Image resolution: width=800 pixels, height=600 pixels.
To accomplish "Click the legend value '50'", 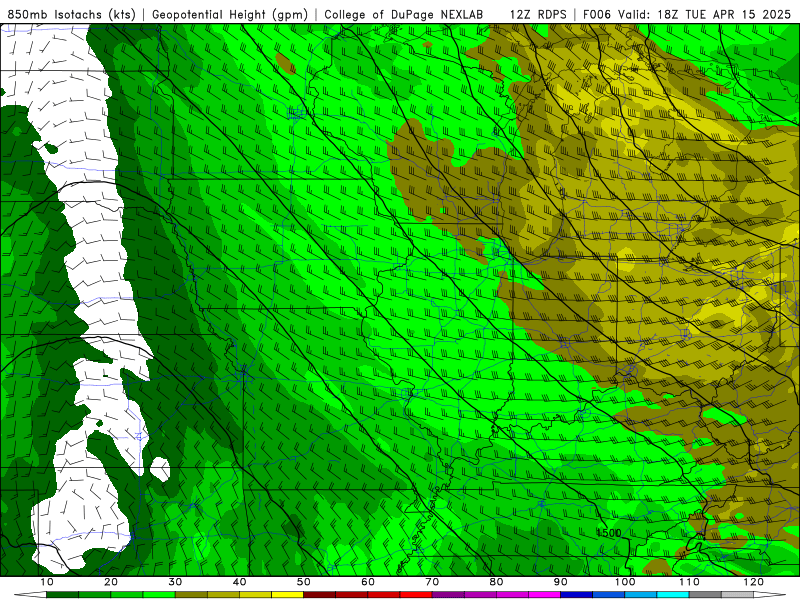I will coord(304,582).
